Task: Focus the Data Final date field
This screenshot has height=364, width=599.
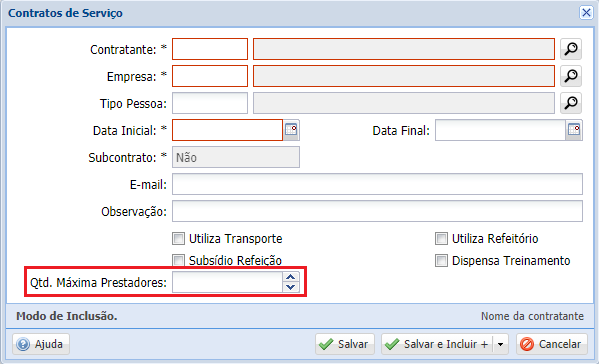Action: pyautogui.click(x=500, y=130)
